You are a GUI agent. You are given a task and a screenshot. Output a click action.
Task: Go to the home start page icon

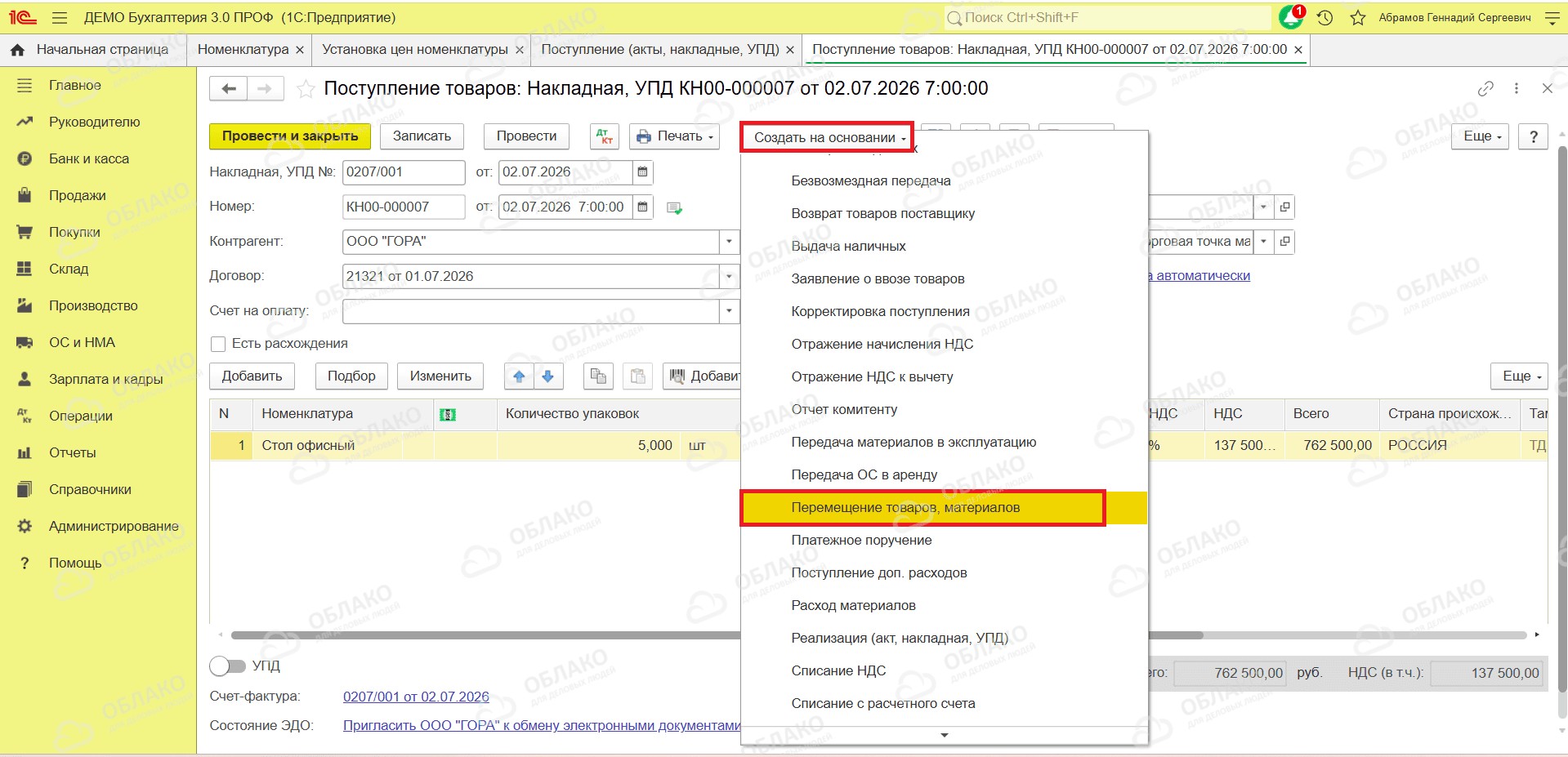[17, 50]
